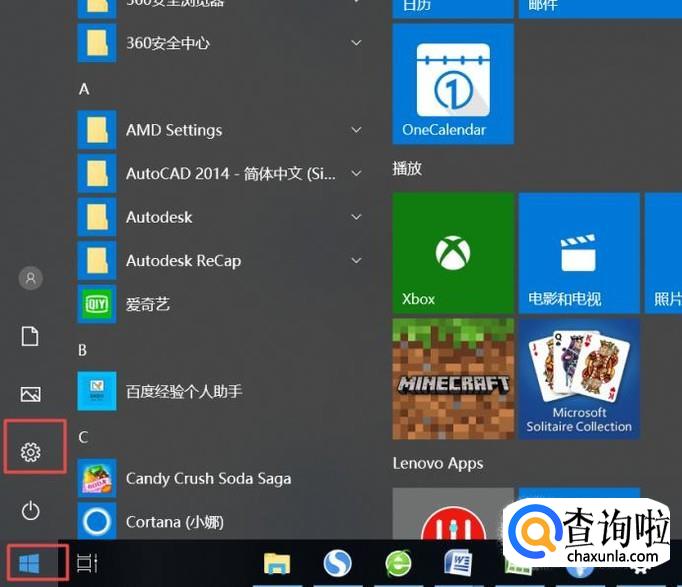
Task: Open the 照片 tile
Action: [663, 253]
